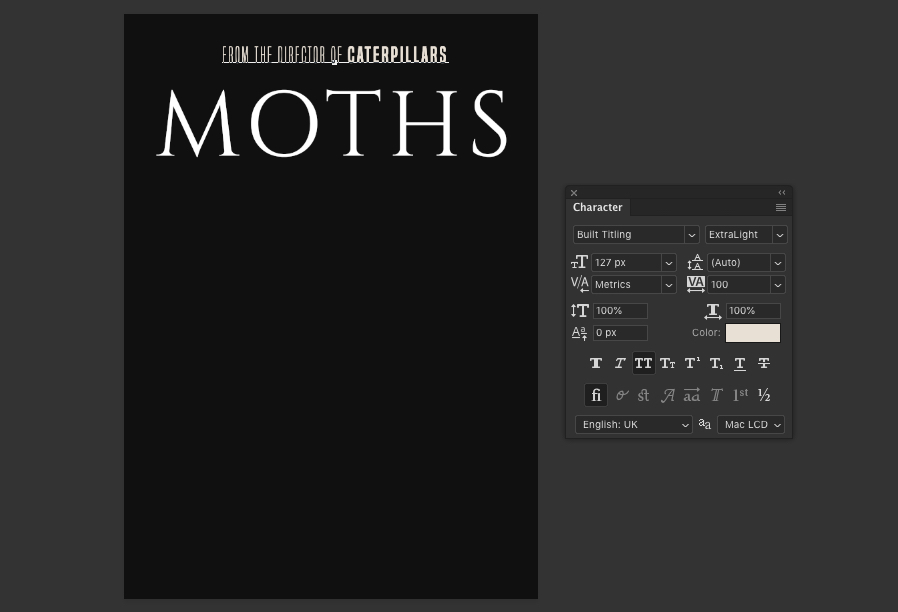Toggle Faux Italic text style
The width and height of the screenshot is (898, 612).
point(620,363)
